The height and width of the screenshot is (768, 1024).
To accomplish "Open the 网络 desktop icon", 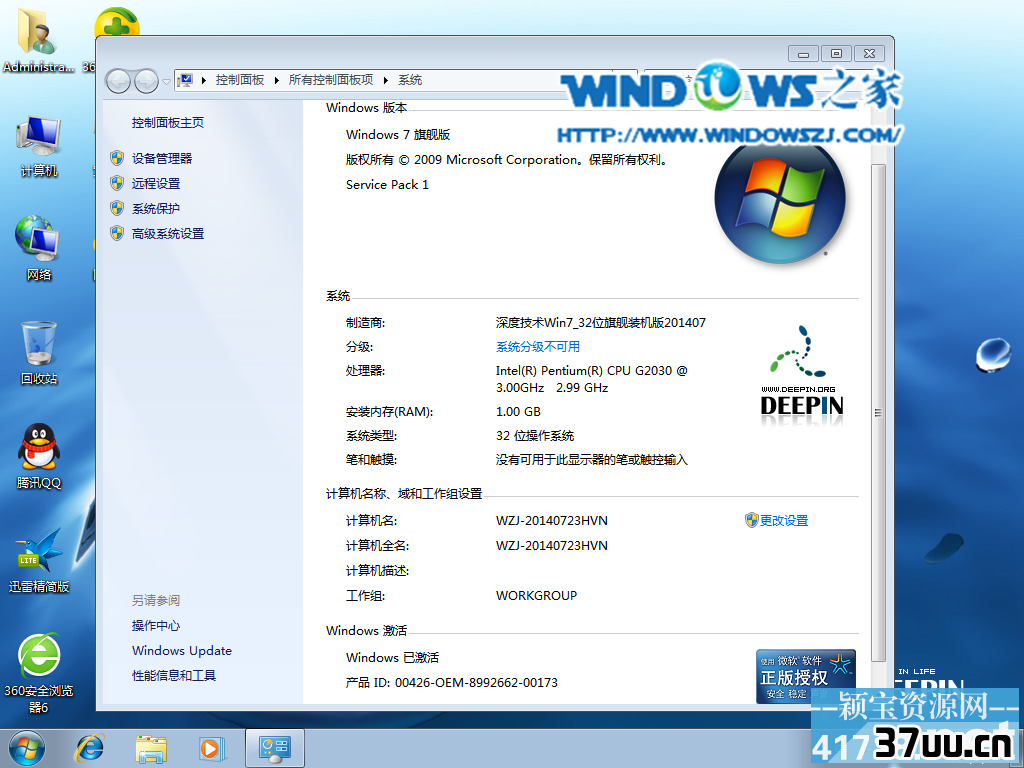I will click(x=39, y=248).
